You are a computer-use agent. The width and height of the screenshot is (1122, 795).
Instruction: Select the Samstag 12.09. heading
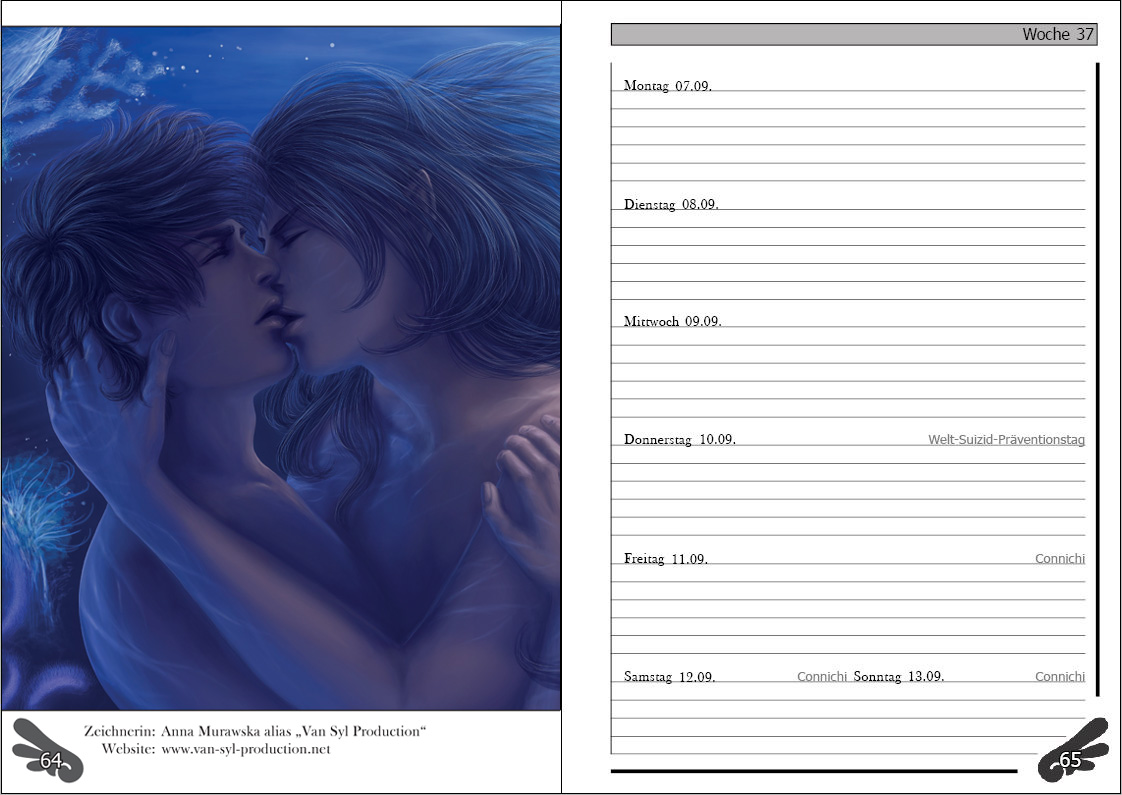(x=670, y=676)
